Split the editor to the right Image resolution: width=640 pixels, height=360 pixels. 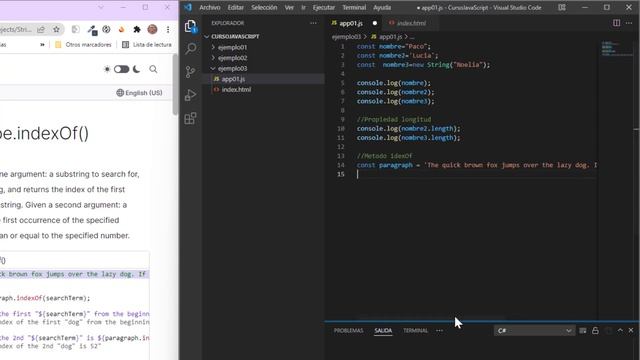point(616,23)
